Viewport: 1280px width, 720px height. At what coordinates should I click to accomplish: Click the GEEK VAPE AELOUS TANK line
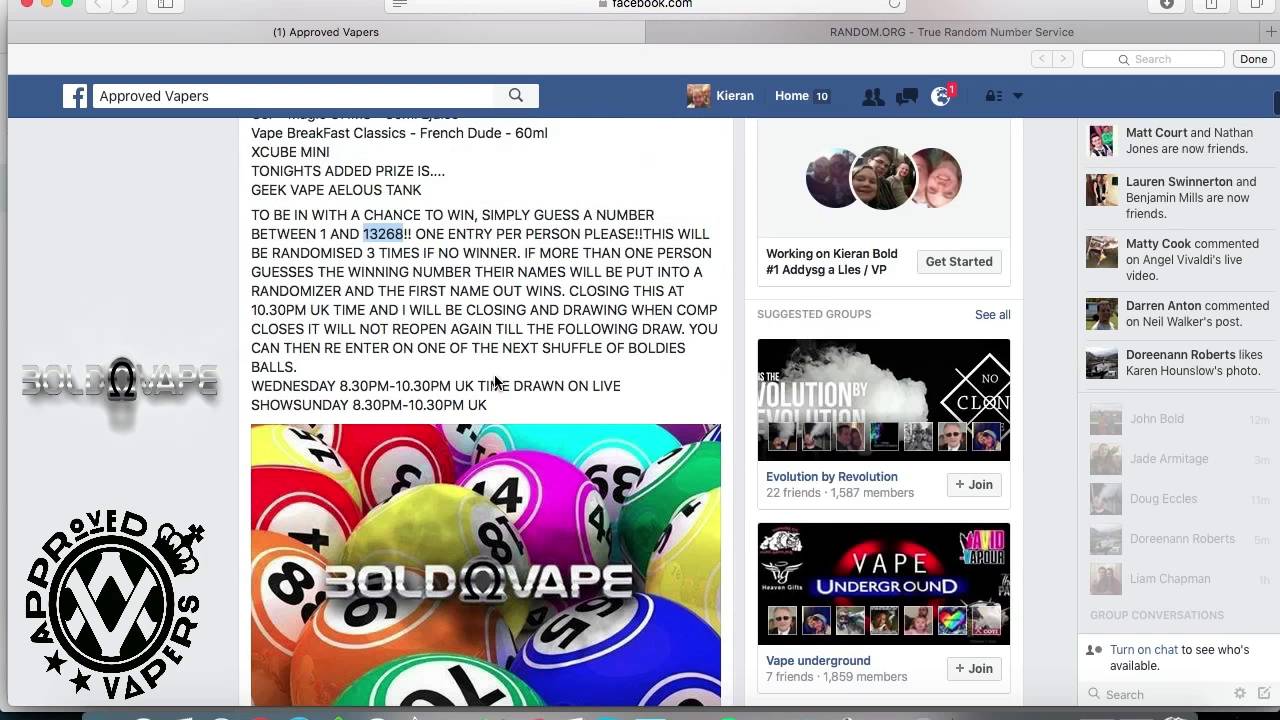(336, 190)
